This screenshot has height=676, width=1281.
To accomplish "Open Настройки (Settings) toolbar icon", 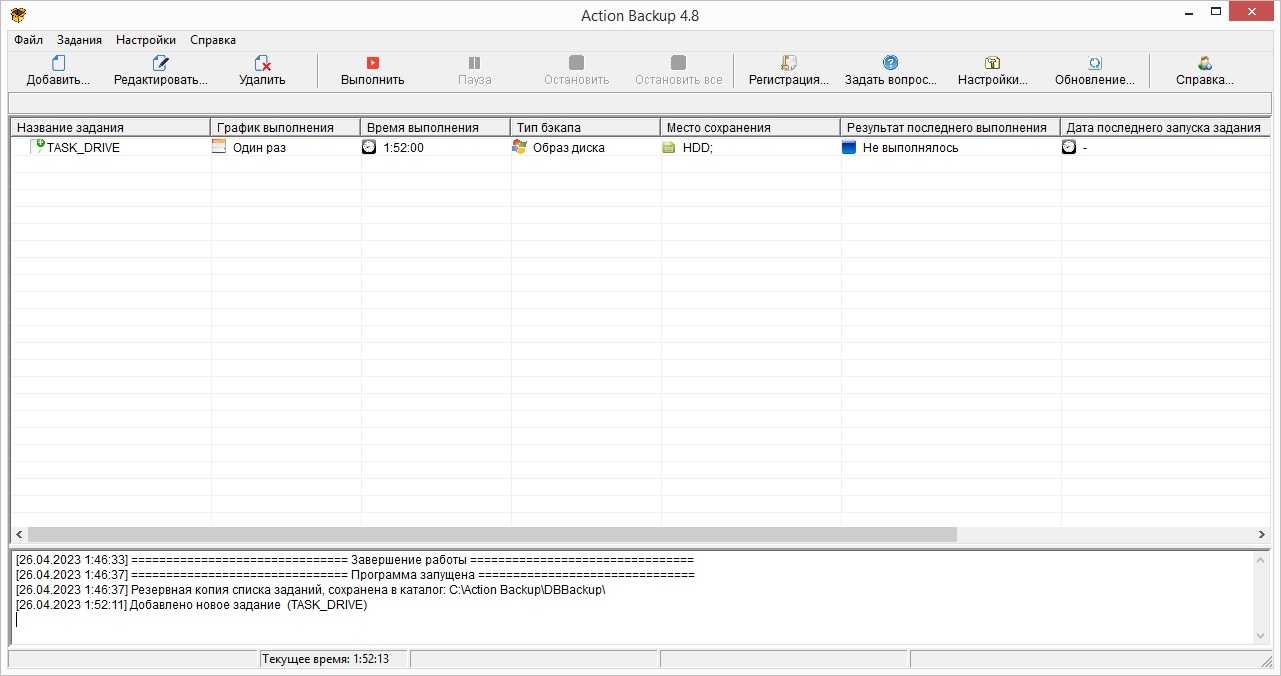I will (992, 64).
